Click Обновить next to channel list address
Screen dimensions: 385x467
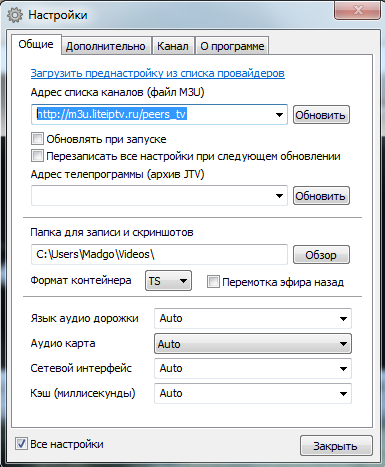pyautogui.click(x=321, y=115)
